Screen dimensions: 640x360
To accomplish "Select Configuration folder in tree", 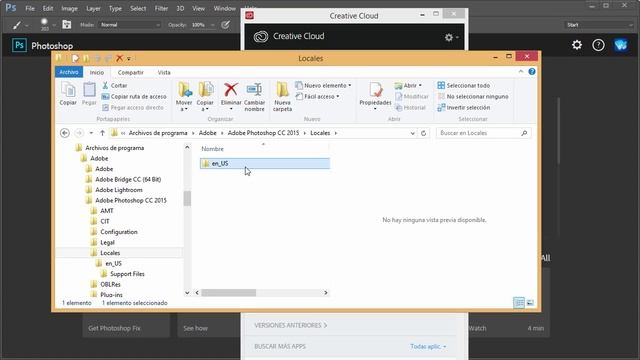I will 118,232.
